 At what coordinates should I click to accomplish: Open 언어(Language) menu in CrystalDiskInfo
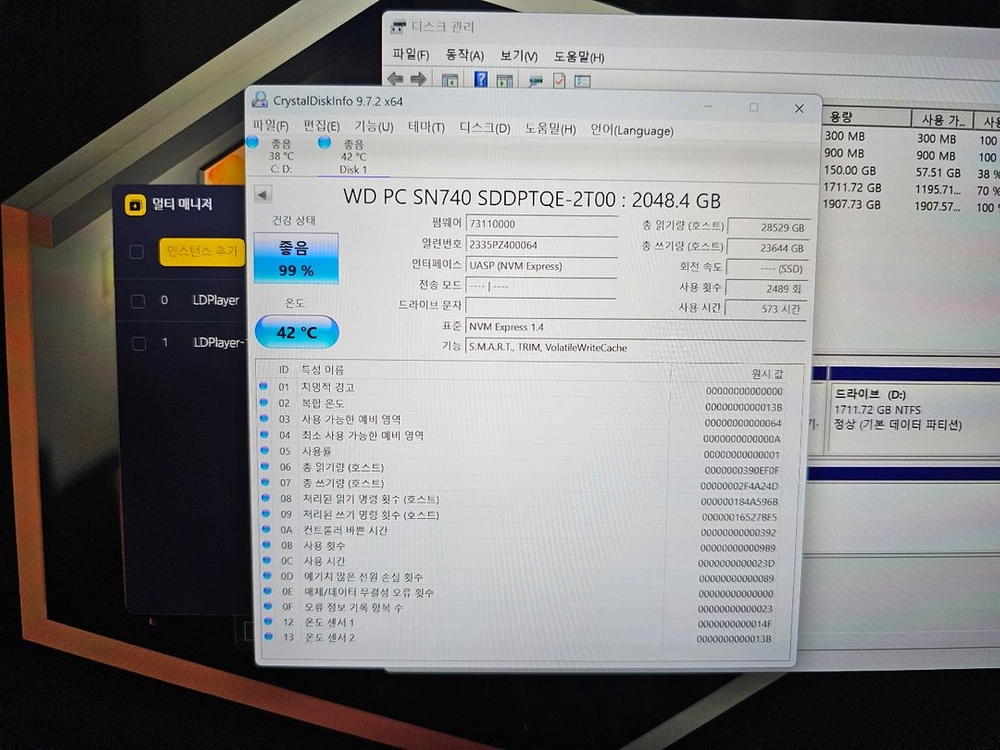631,130
